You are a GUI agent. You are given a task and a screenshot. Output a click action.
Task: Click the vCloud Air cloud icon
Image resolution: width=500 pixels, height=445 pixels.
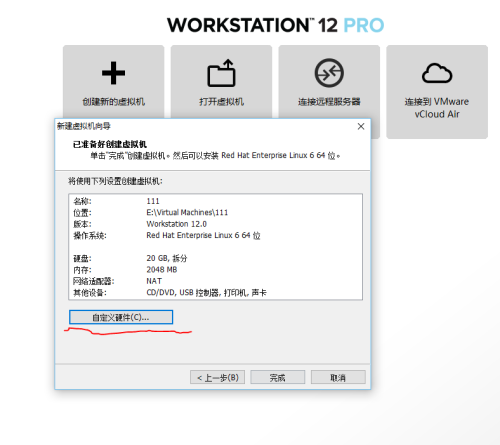point(437,73)
